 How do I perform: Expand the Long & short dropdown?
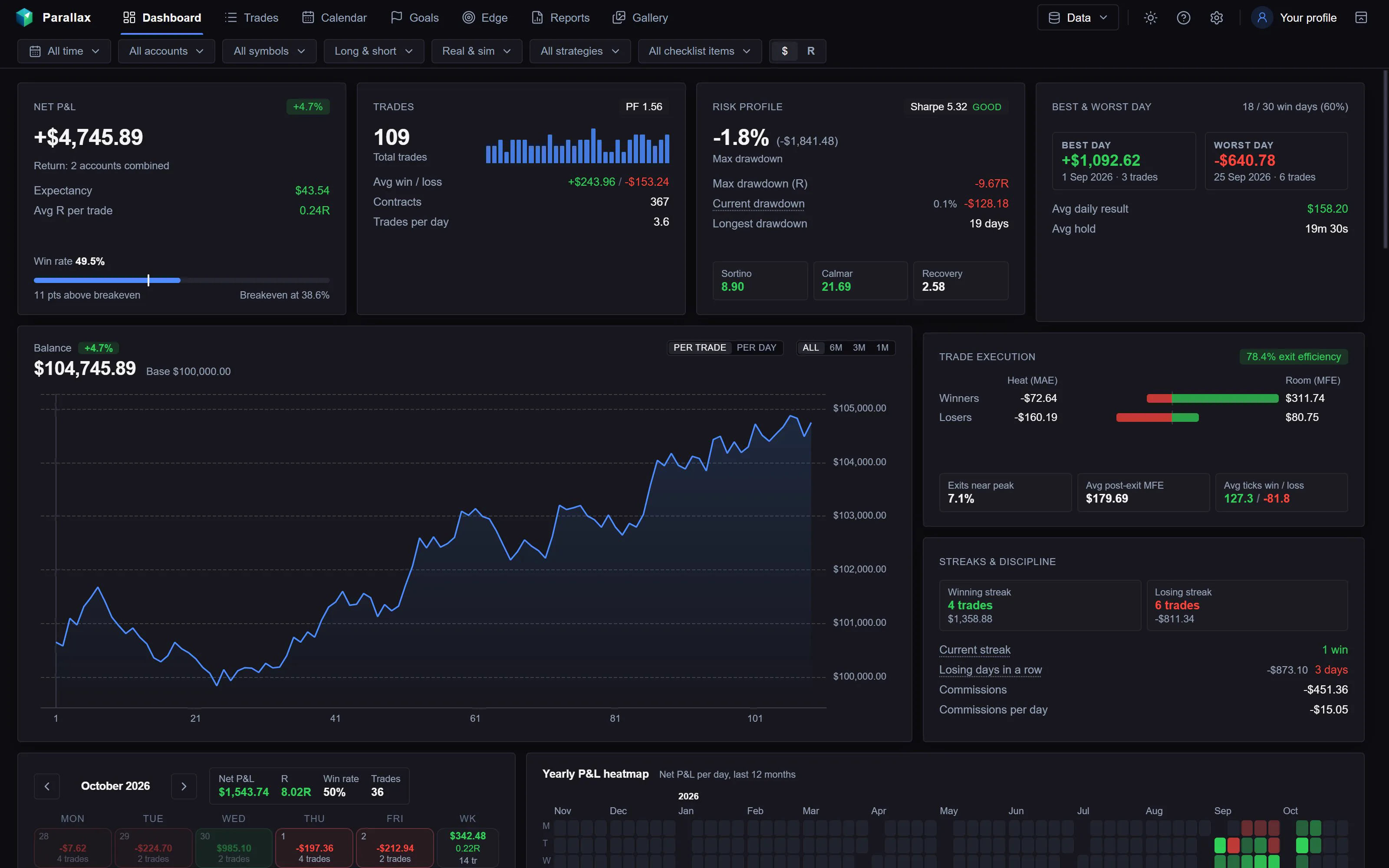coord(374,51)
